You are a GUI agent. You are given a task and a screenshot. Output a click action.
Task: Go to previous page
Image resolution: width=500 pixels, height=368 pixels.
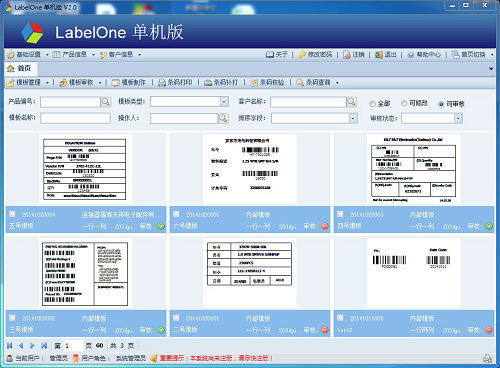pos(21,346)
